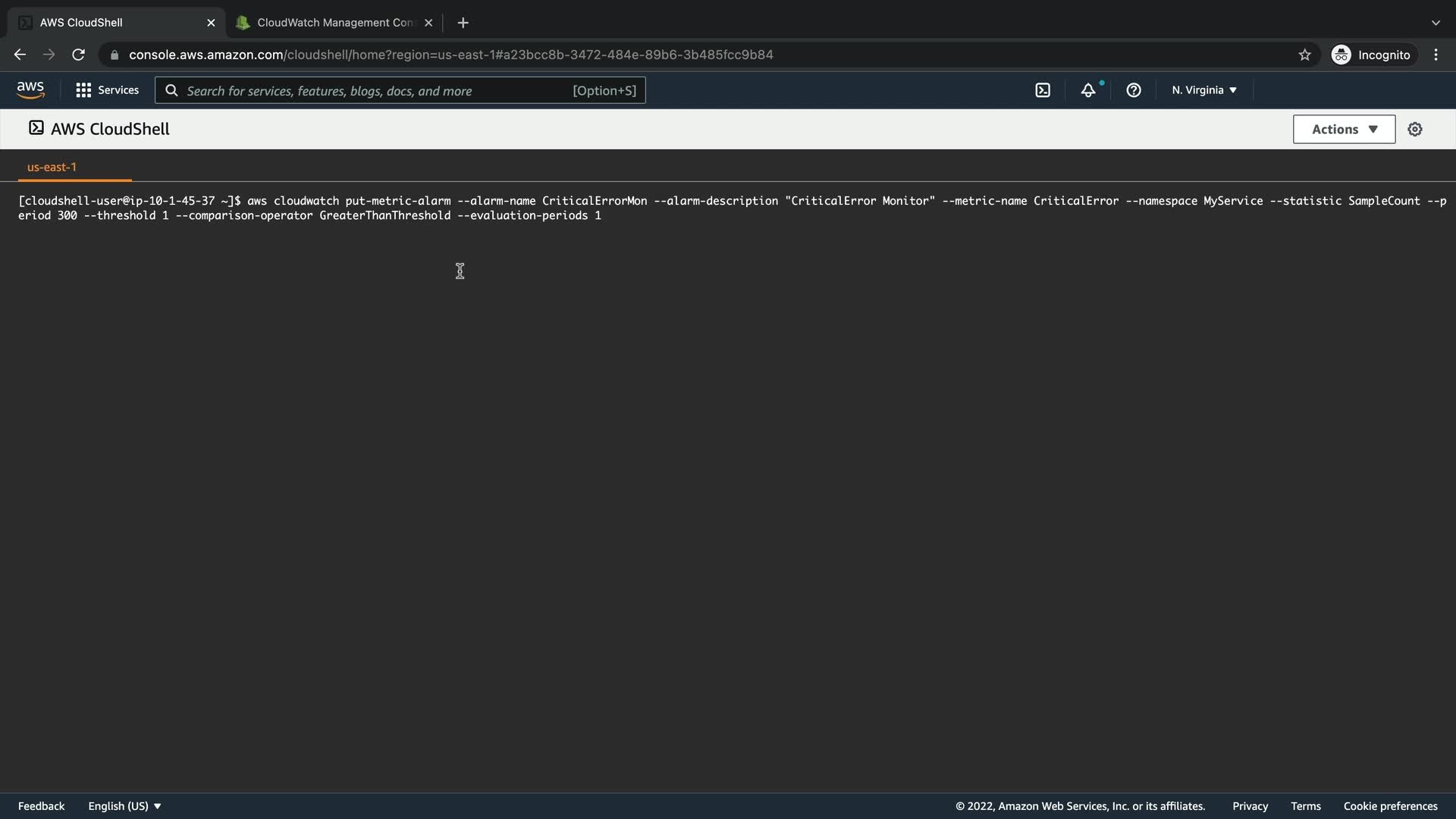Viewport: 1456px width, 819px height.
Task: Reload the current page
Action: tap(78, 55)
